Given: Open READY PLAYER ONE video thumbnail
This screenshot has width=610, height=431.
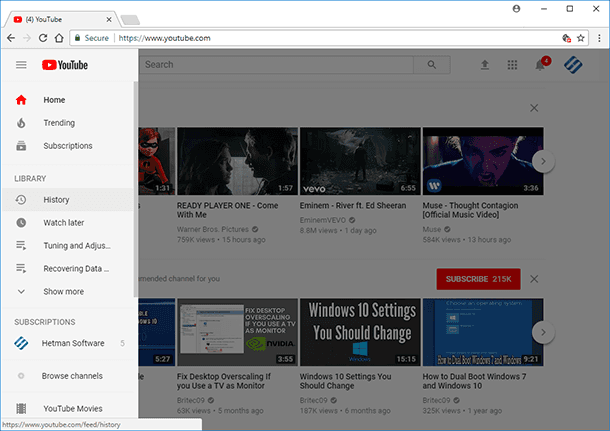Looking at the screenshot, I should pos(238,161).
